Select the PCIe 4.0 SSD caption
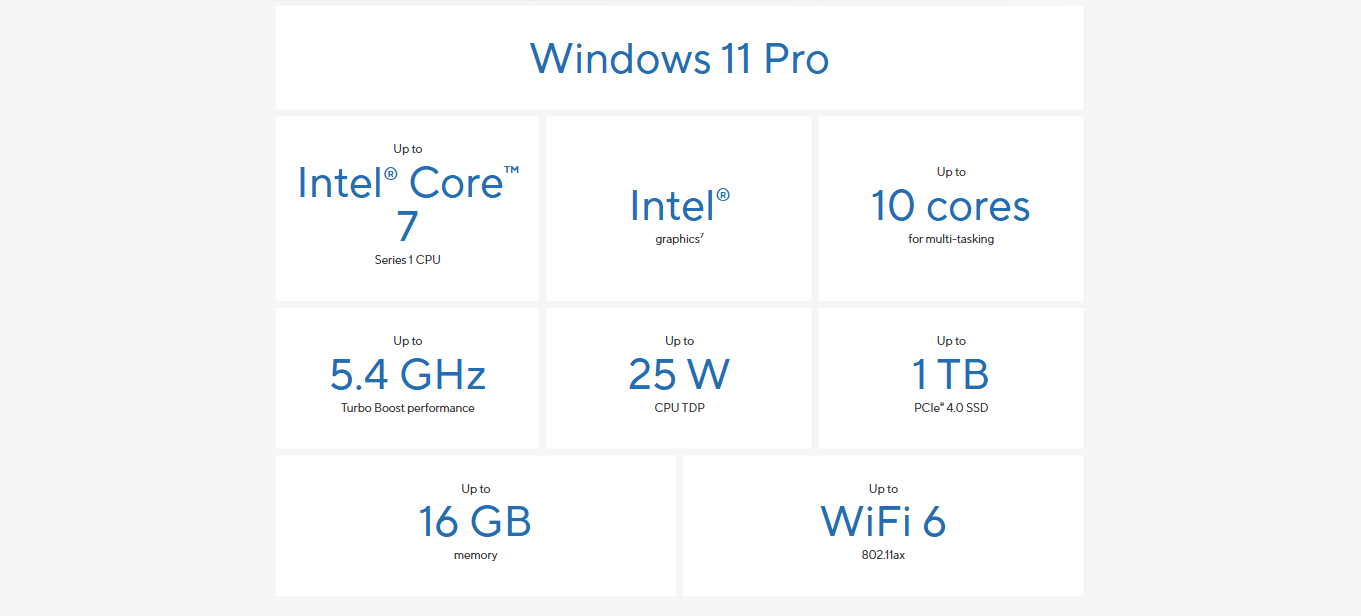Image resolution: width=1361 pixels, height=616 pixels. 950,408
